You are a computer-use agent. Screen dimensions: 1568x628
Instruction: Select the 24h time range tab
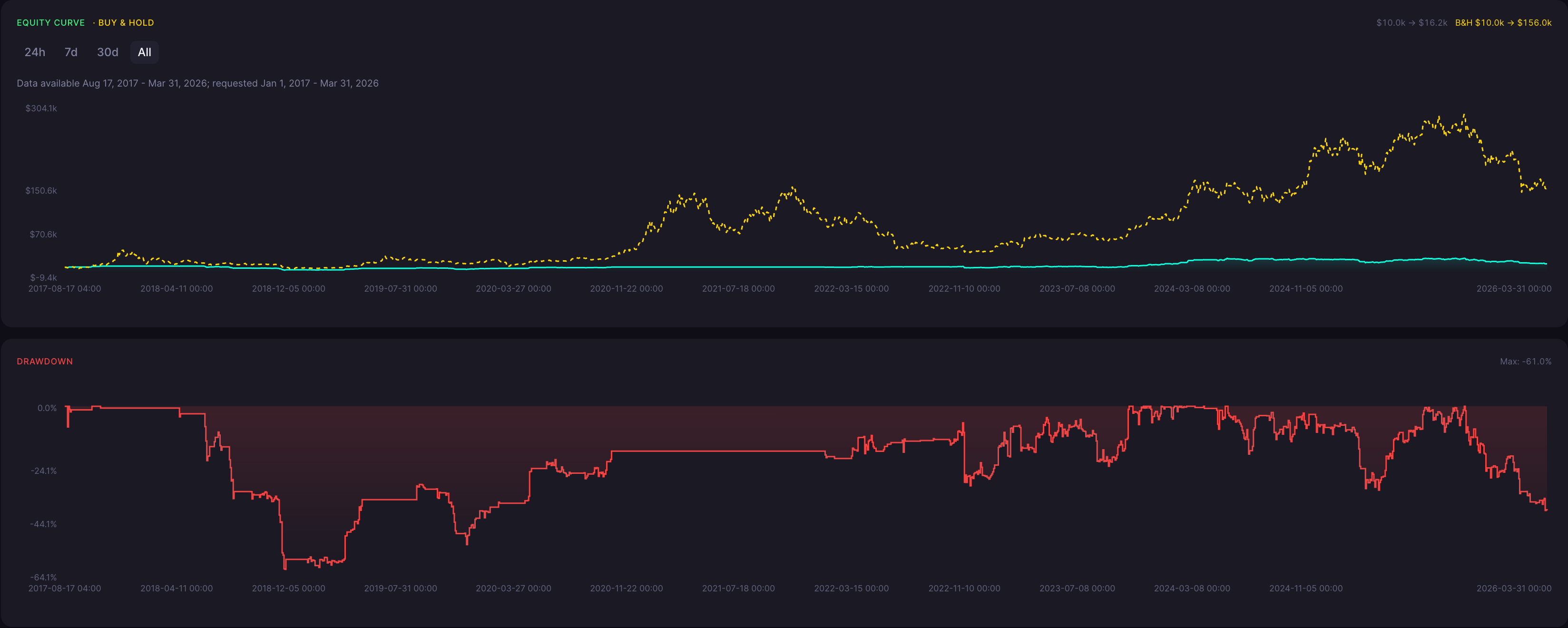click(x=35, y=52)
